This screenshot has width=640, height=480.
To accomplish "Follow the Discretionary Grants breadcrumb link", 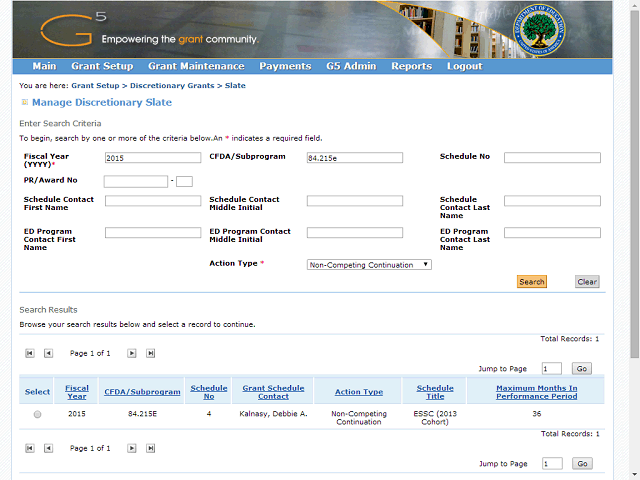I will tap(172, 86).
